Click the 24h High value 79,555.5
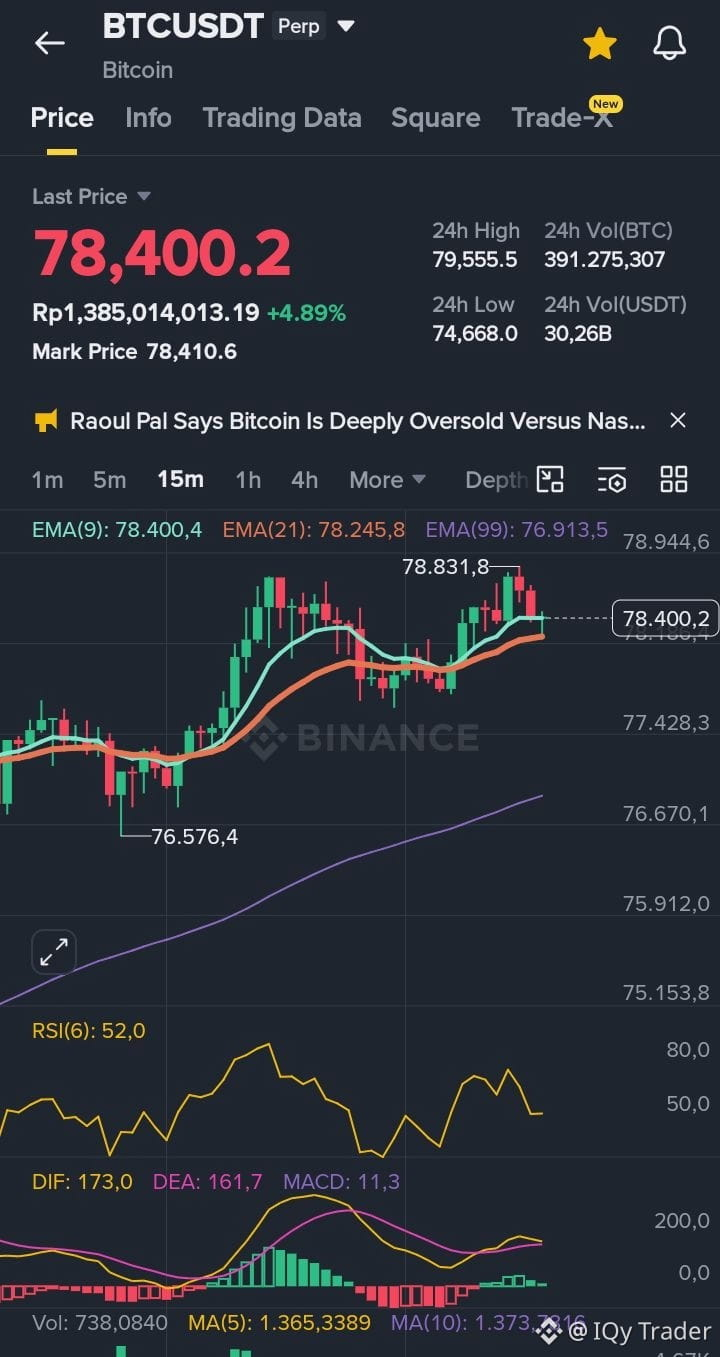Screen dimensions: 720x1357 pyautogui.click(x=475, y=260)
